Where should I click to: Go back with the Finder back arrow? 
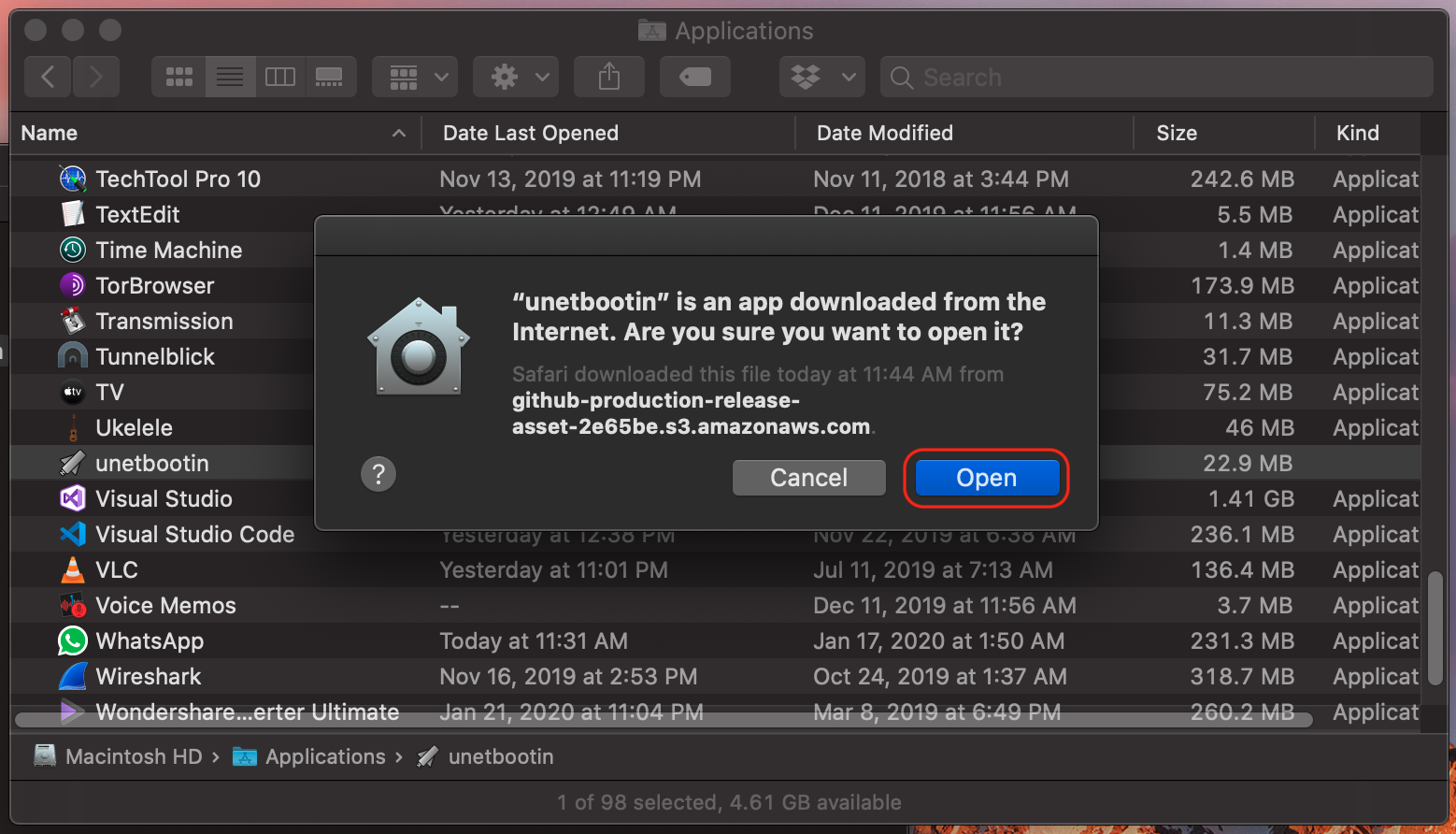49,77
